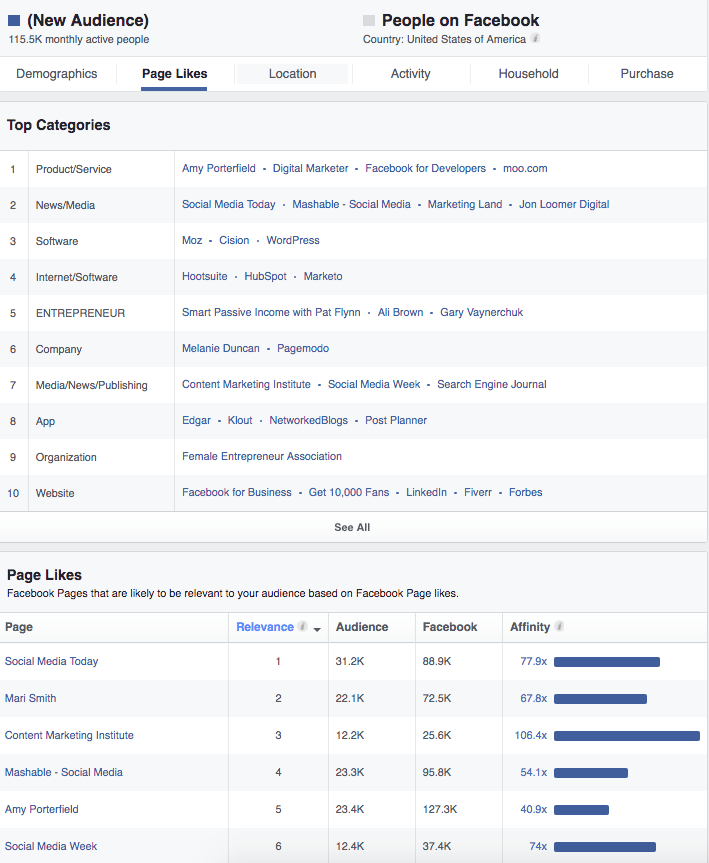Open the Household tab

(x=528, y=74)
